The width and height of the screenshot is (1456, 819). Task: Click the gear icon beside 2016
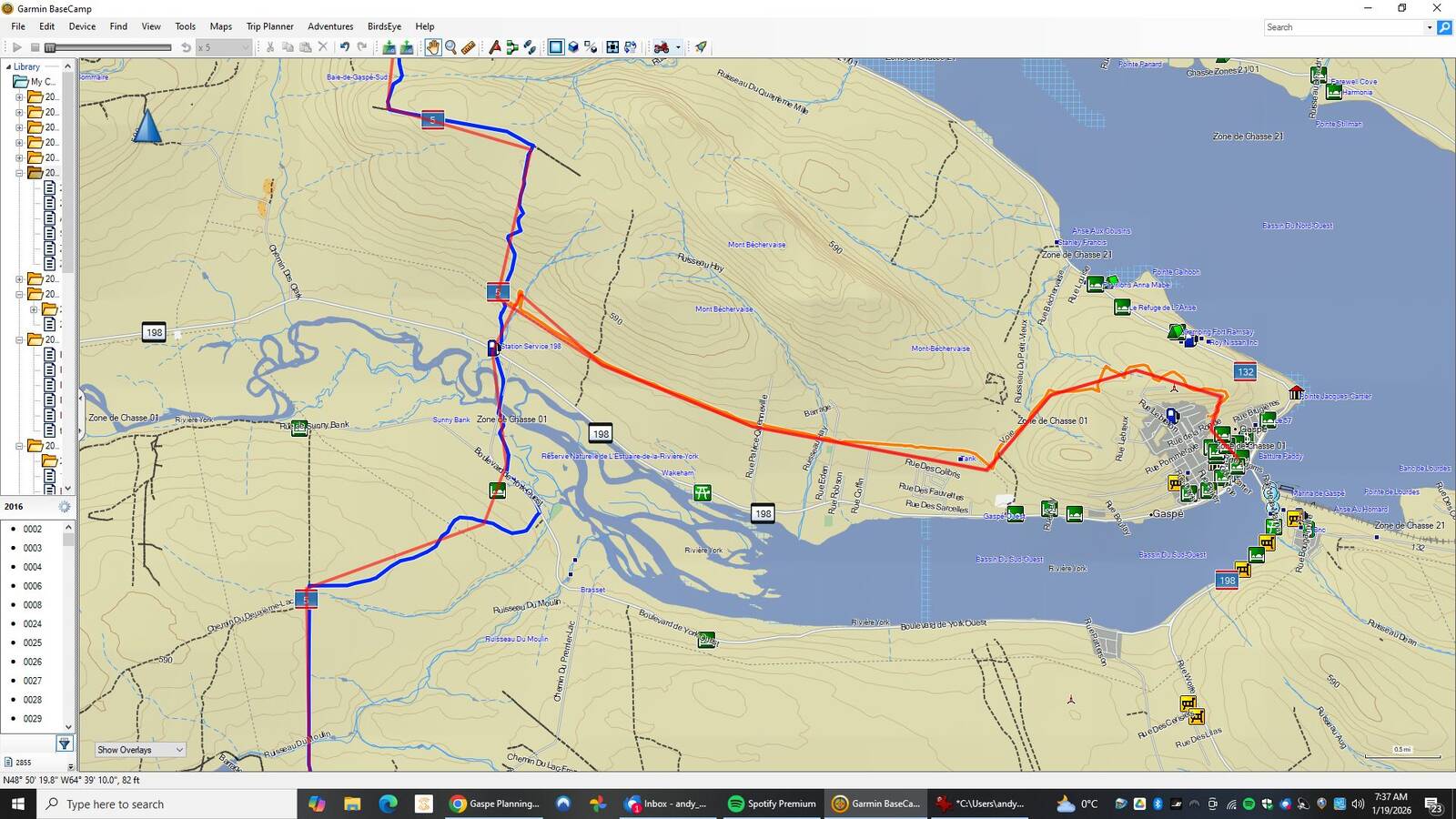tap(65, 507)
